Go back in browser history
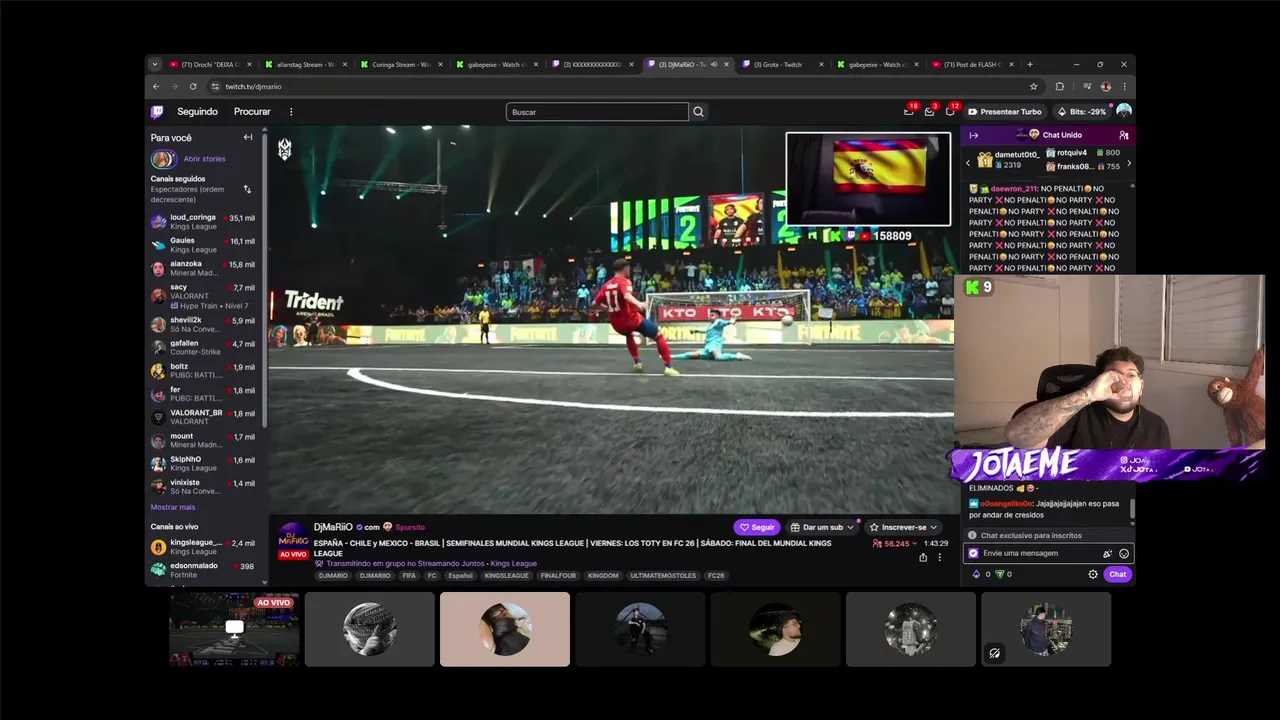 [x=156, y=87]
